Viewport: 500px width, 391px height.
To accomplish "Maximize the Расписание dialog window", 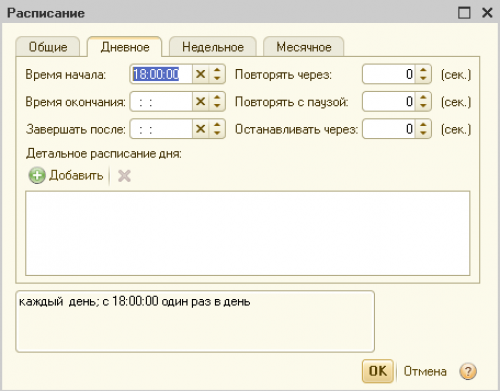I will coord(464,13).
